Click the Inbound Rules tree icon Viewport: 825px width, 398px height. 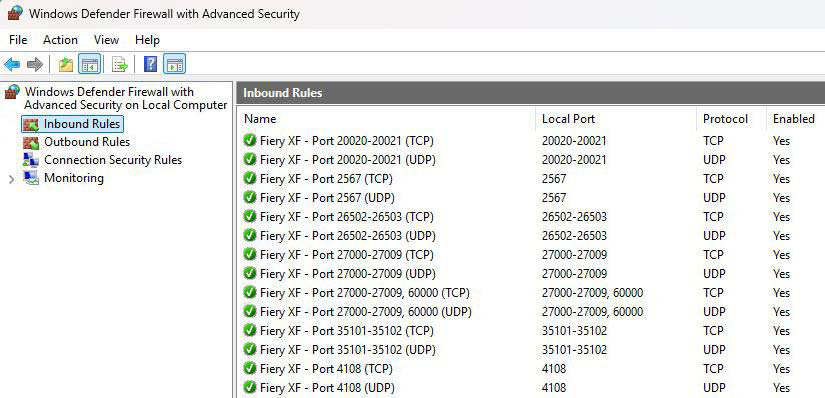click(31, 124)
